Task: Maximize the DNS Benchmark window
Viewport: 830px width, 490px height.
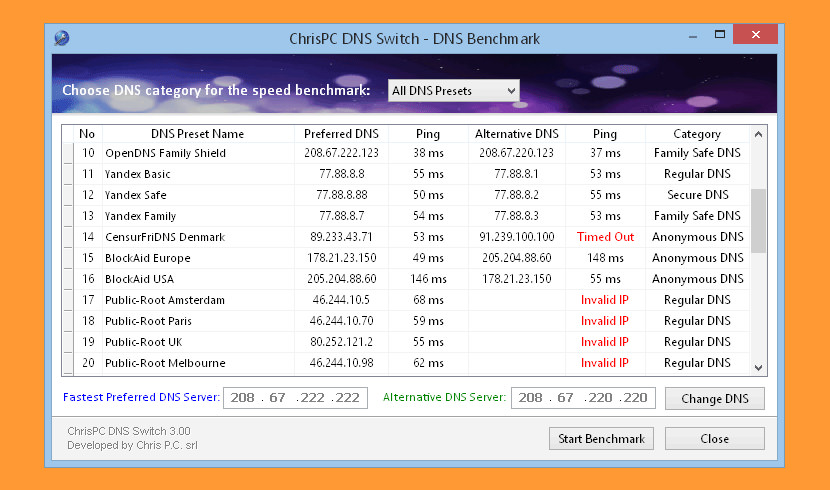Action: click(720, 35)
